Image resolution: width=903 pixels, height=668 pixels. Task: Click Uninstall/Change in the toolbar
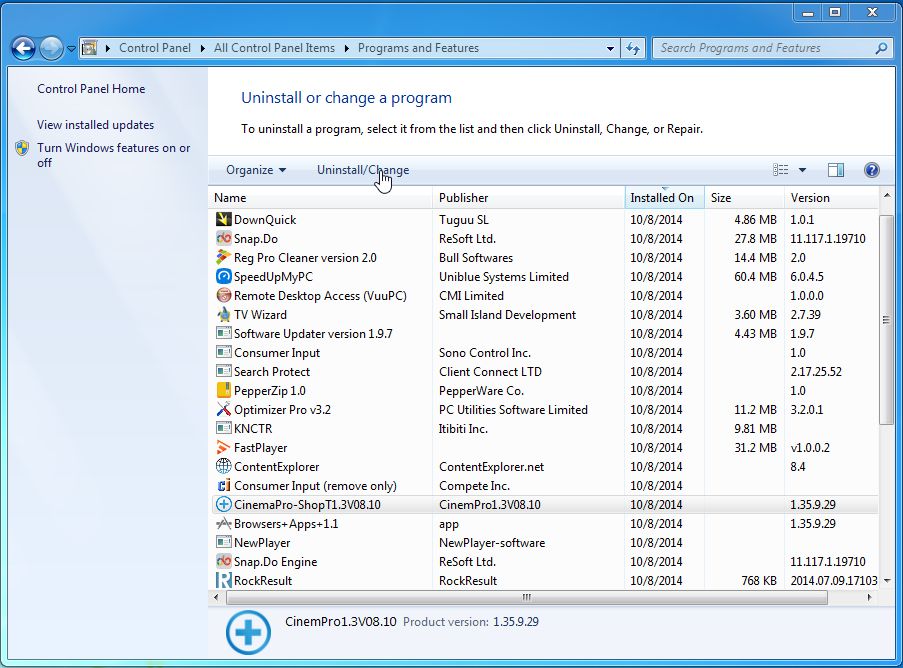363,170
